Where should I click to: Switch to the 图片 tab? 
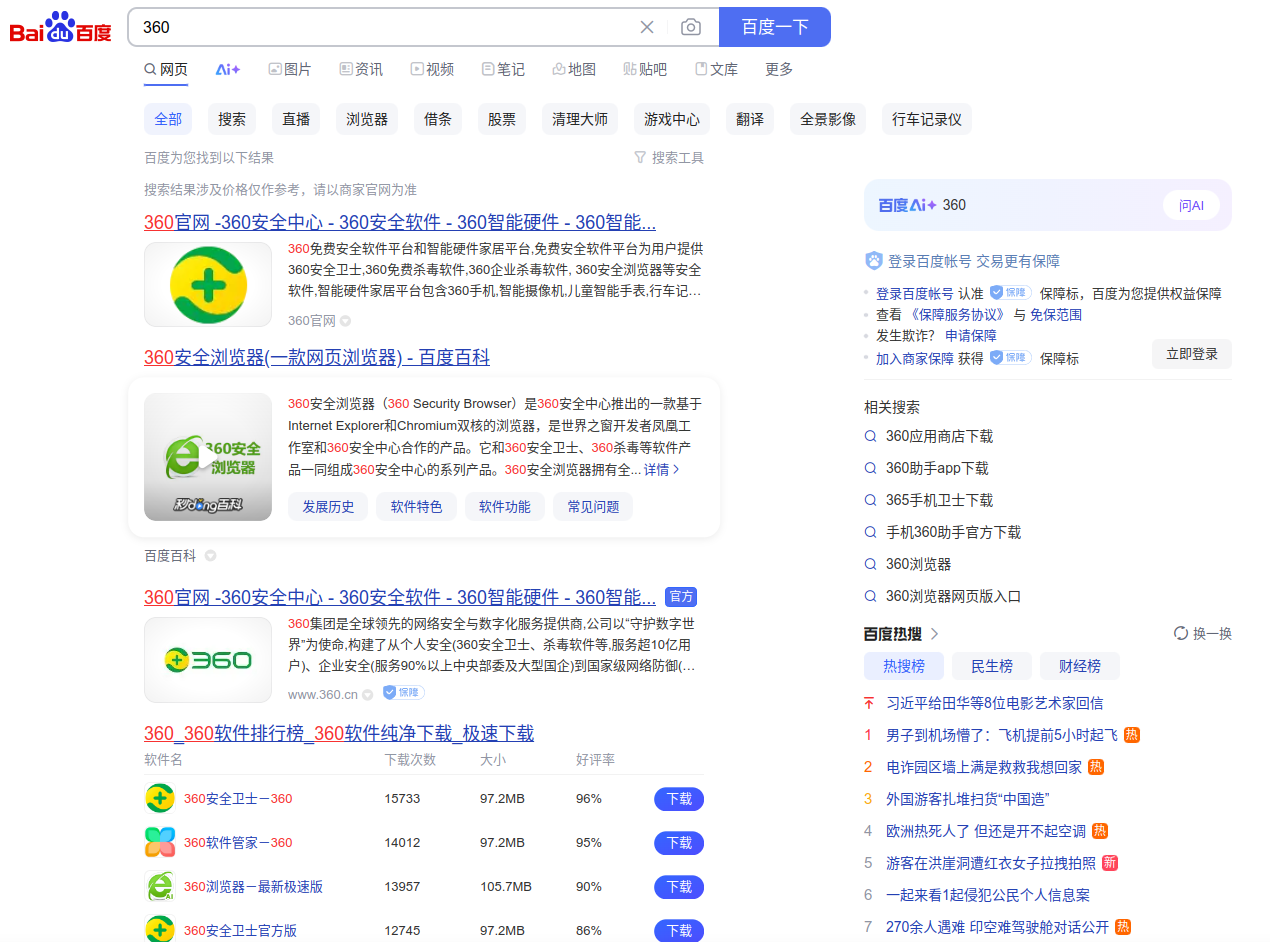tap(290, 69)
